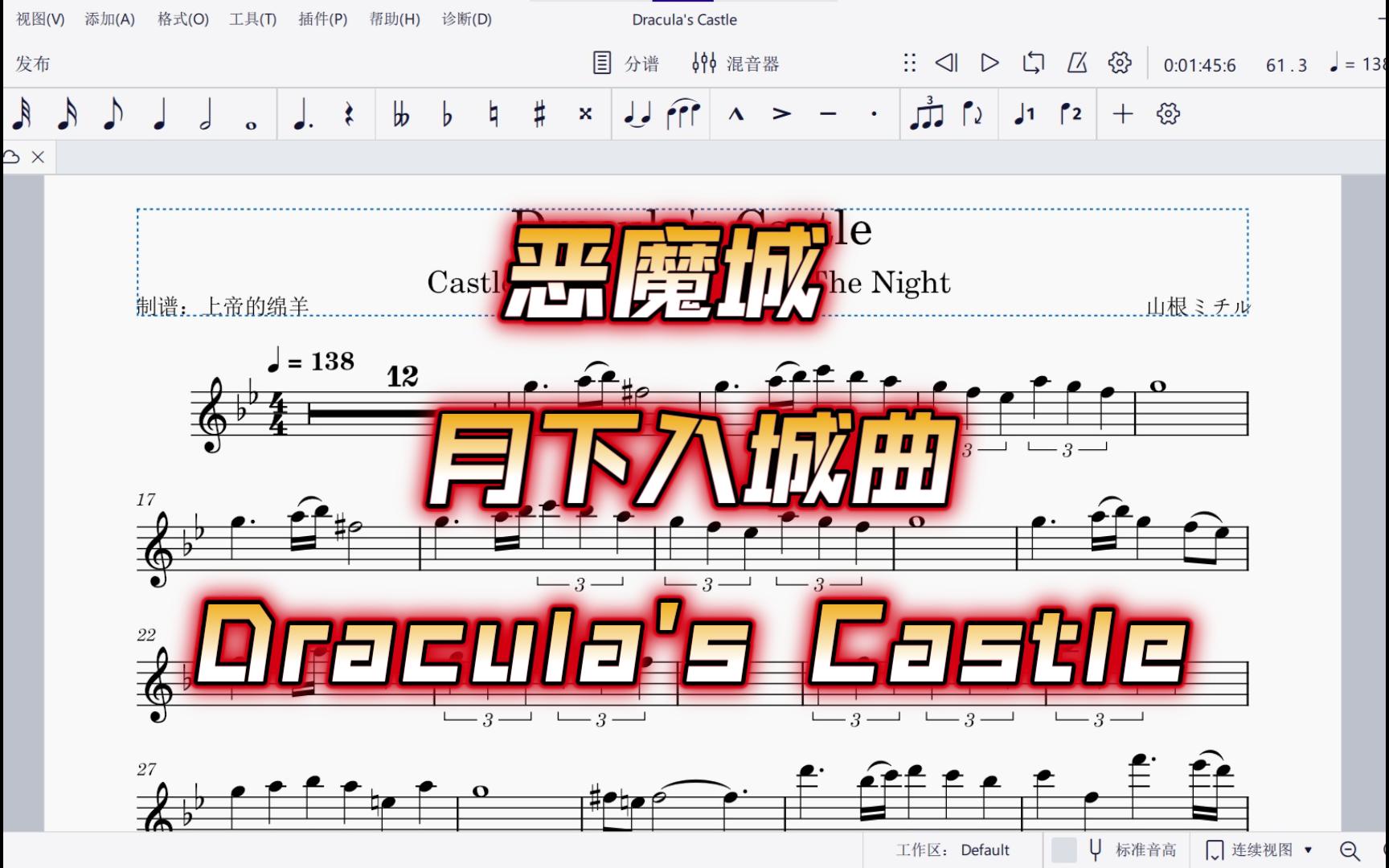The height and width of the screenshot is (868, 1389).
Task: Rewind playback to start
Action: coord(947,63)
